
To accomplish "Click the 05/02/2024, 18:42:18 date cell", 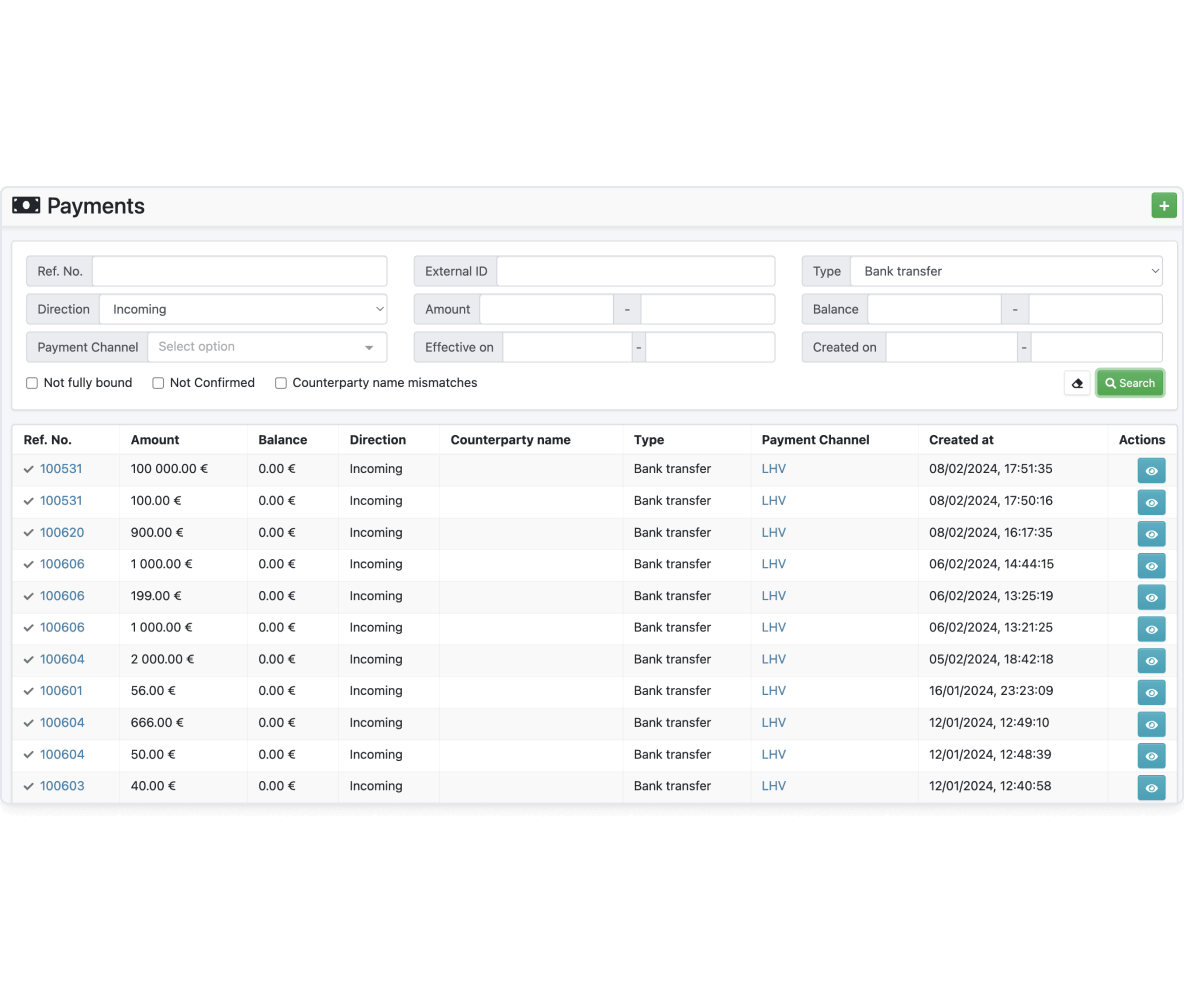I will coord(991,659).
